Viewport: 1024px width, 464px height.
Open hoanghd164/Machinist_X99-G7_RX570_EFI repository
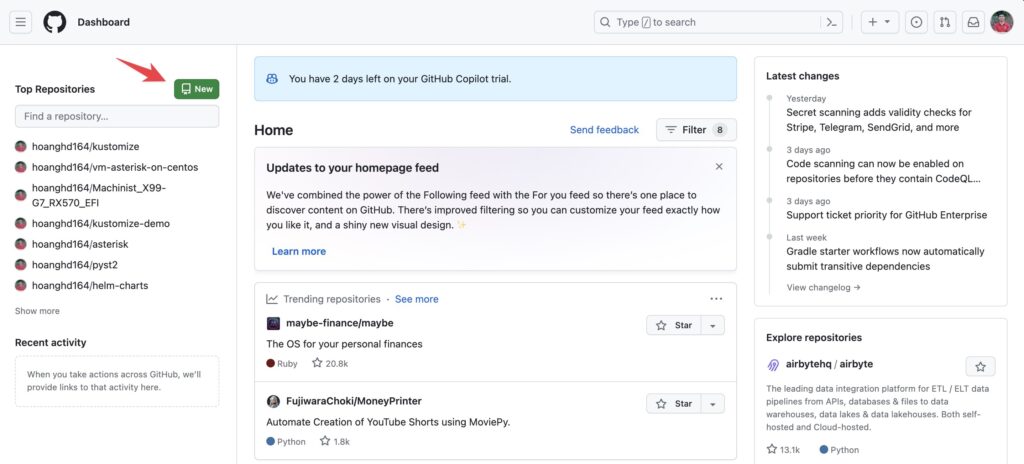99,195
